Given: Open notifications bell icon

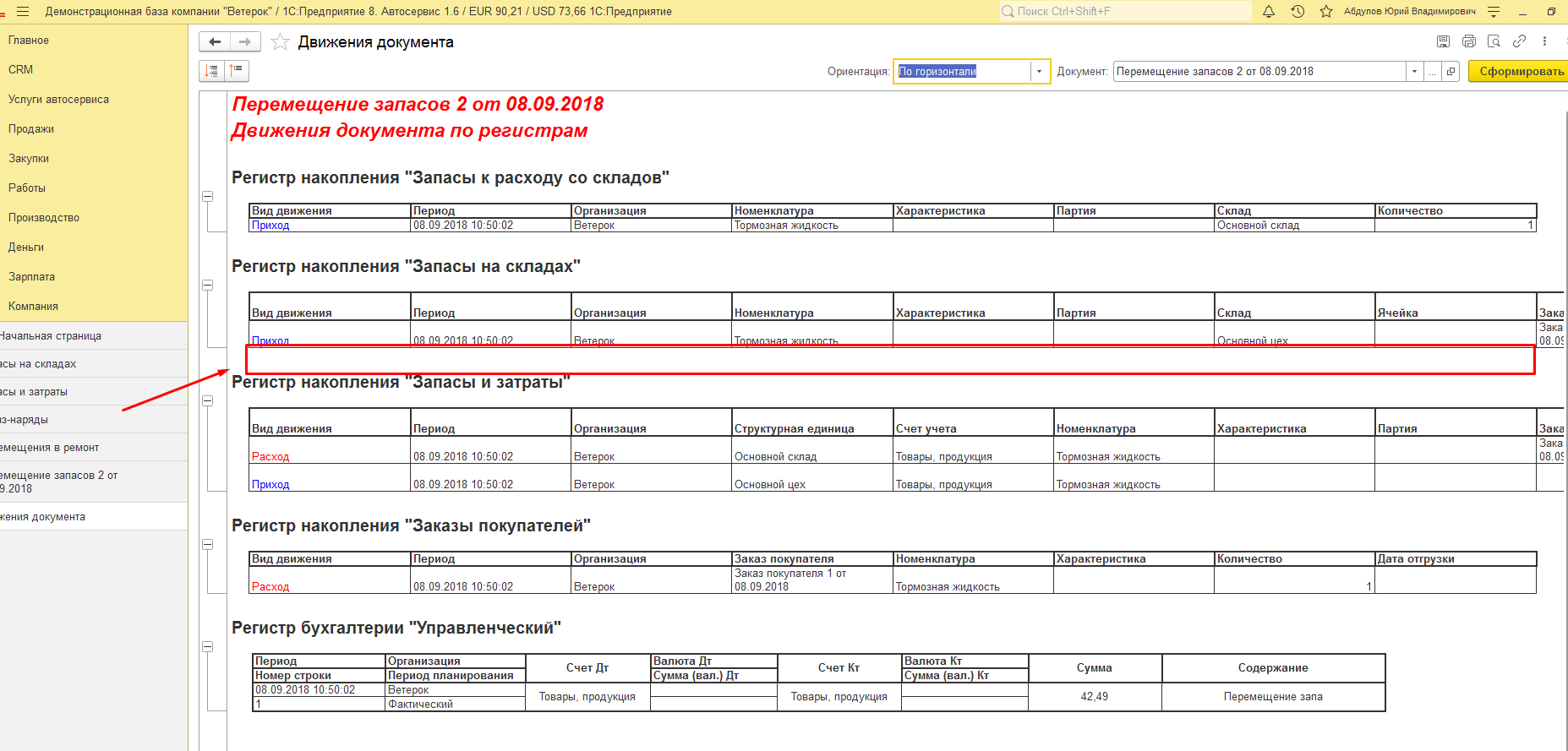Looking at the screenshot, I should (1269, 12).
